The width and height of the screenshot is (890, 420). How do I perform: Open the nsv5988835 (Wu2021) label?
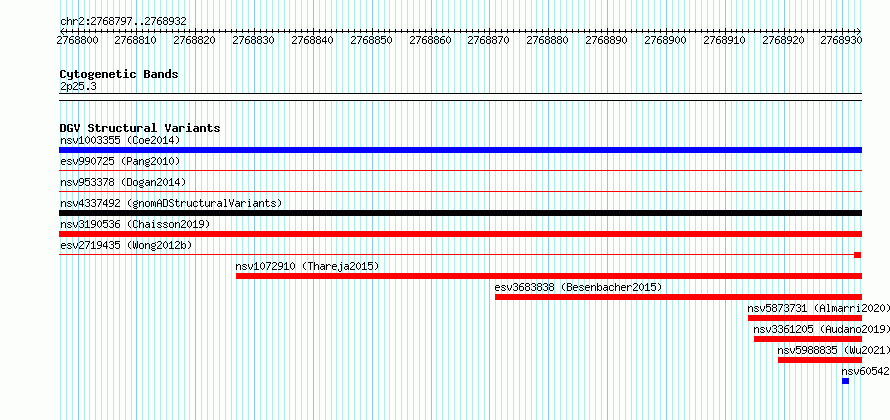click(833, 350)
